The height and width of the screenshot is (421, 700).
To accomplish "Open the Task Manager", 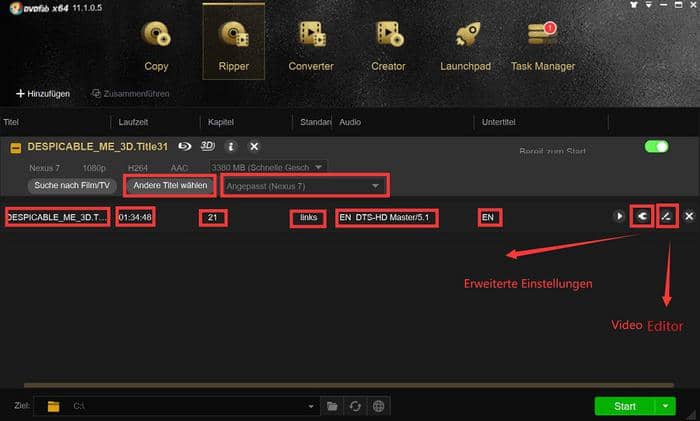I will click(542, 46).
